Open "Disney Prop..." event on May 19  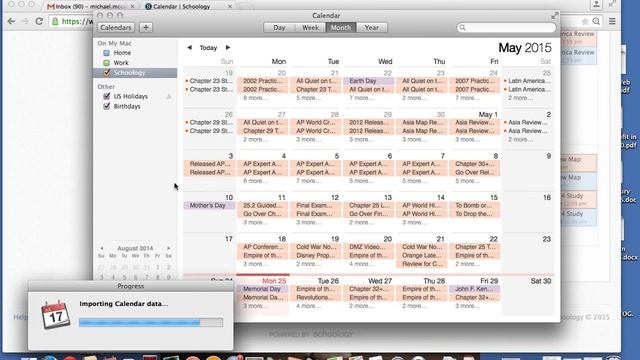(316, 256)
